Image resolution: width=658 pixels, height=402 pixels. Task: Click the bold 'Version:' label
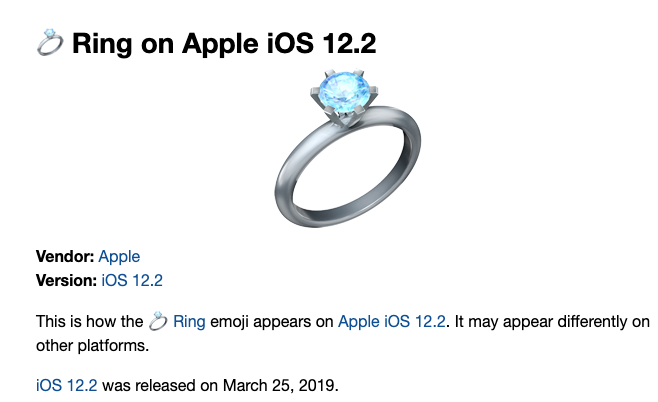tap(67, 281)
